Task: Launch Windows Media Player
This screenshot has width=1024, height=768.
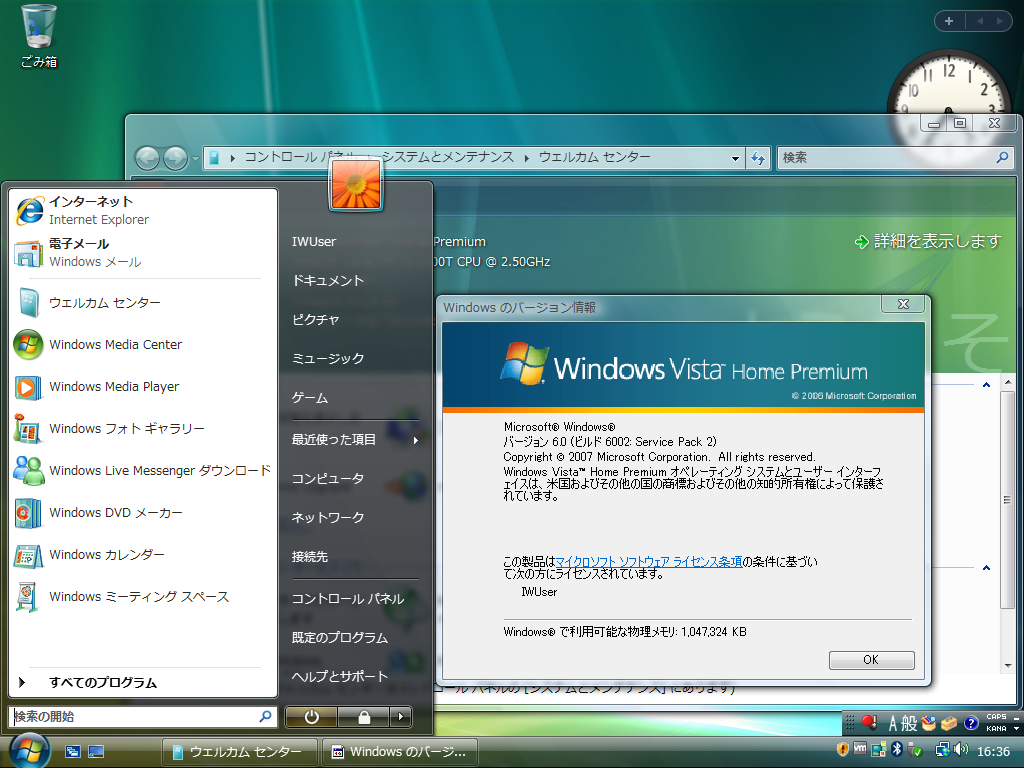Action: click(x=144, y=387)
